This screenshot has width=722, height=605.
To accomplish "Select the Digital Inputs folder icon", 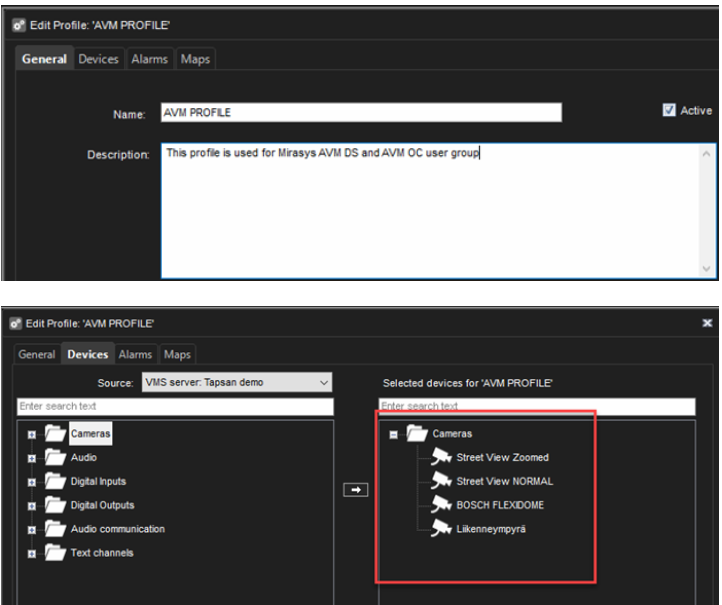I will tap(56, 482).
